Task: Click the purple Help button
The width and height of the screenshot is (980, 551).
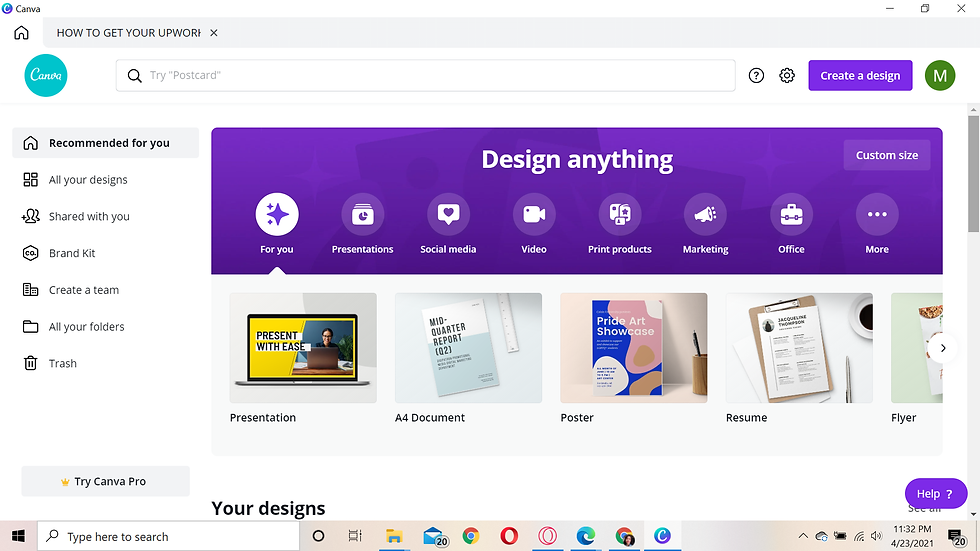Action: (x=936, y=494)
